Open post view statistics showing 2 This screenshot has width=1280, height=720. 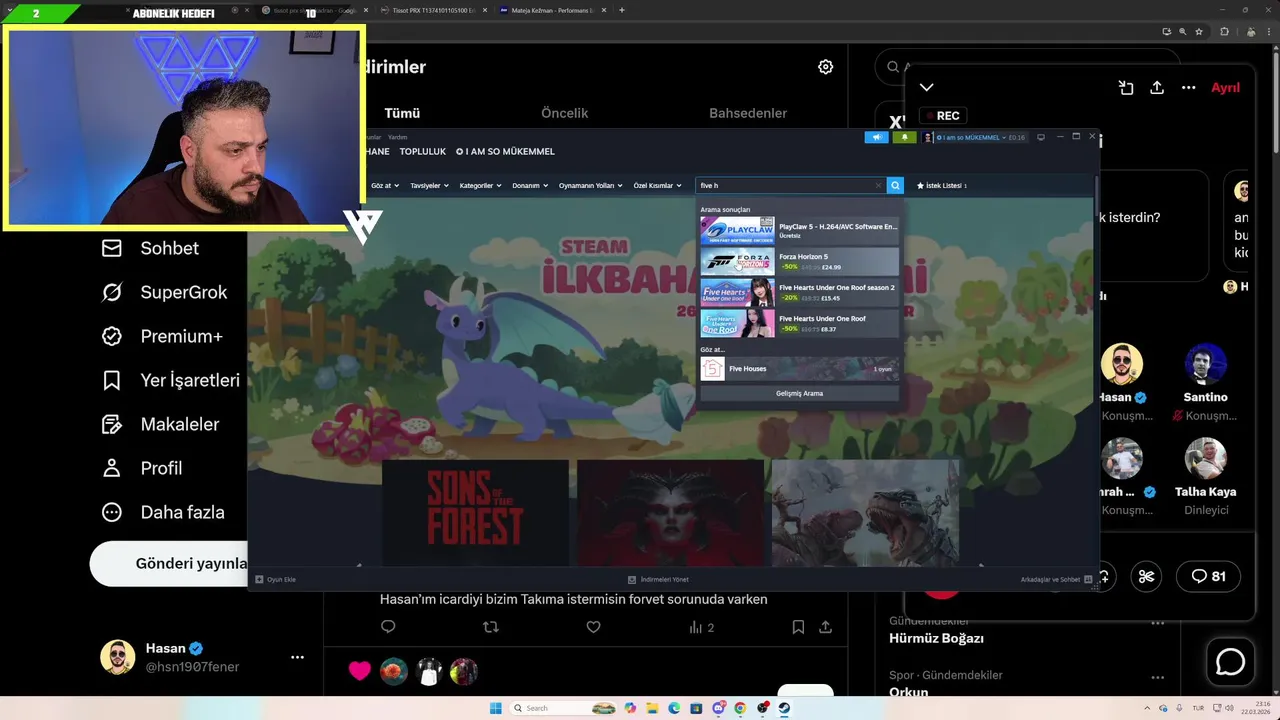click(x=701, y=627)
